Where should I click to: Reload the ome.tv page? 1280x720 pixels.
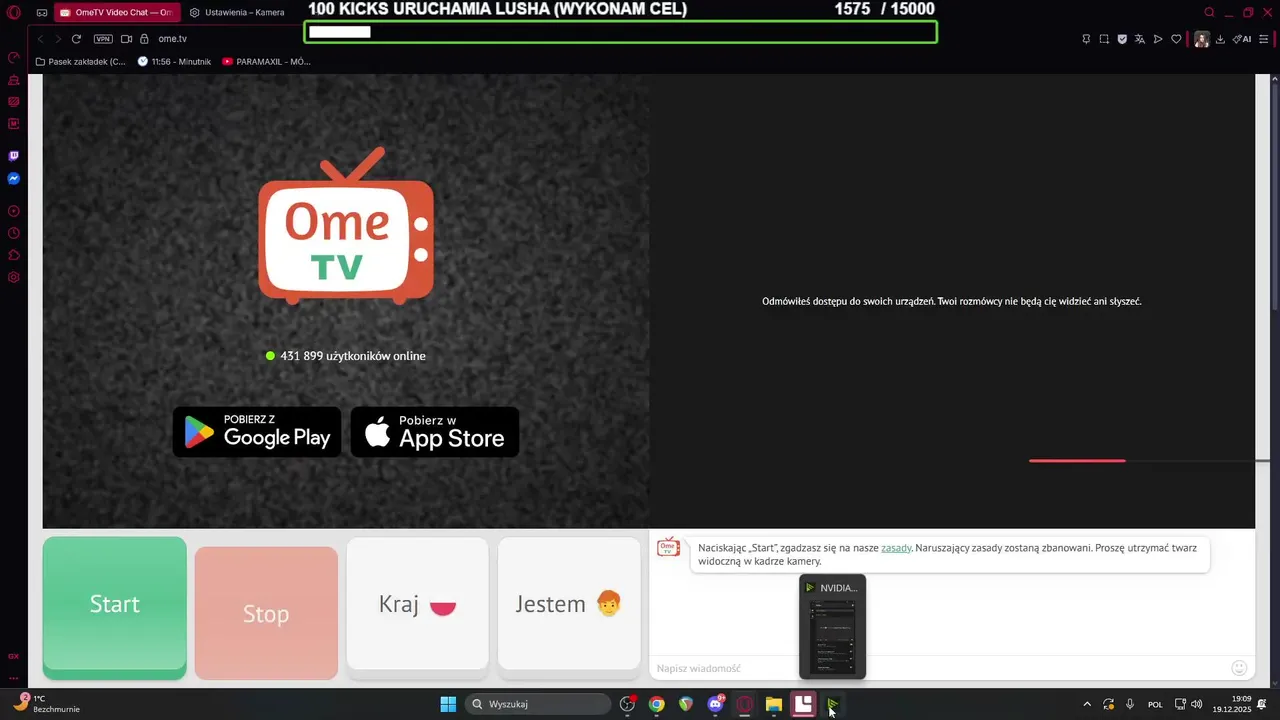coord(76,39)
